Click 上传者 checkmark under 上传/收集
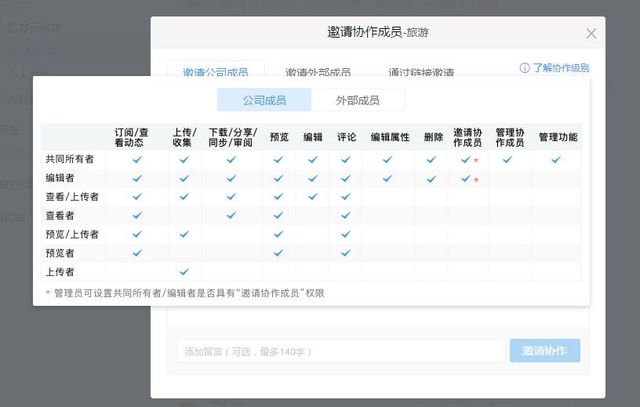Screen dimensions: 640x407 coord(184,271)
